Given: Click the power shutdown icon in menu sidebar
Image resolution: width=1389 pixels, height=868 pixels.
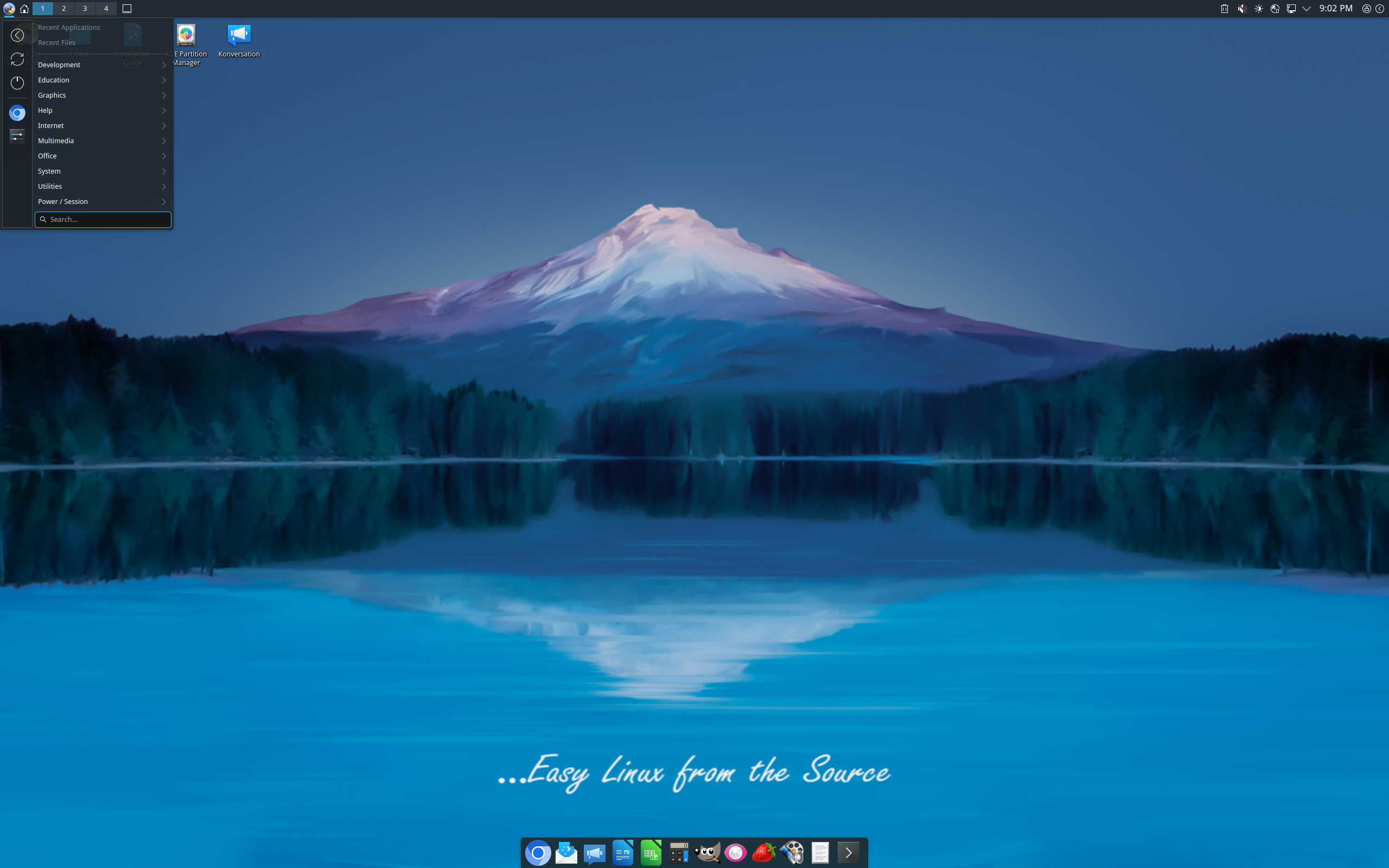Looking at the screenshot, I should click(x=17, y=82).
